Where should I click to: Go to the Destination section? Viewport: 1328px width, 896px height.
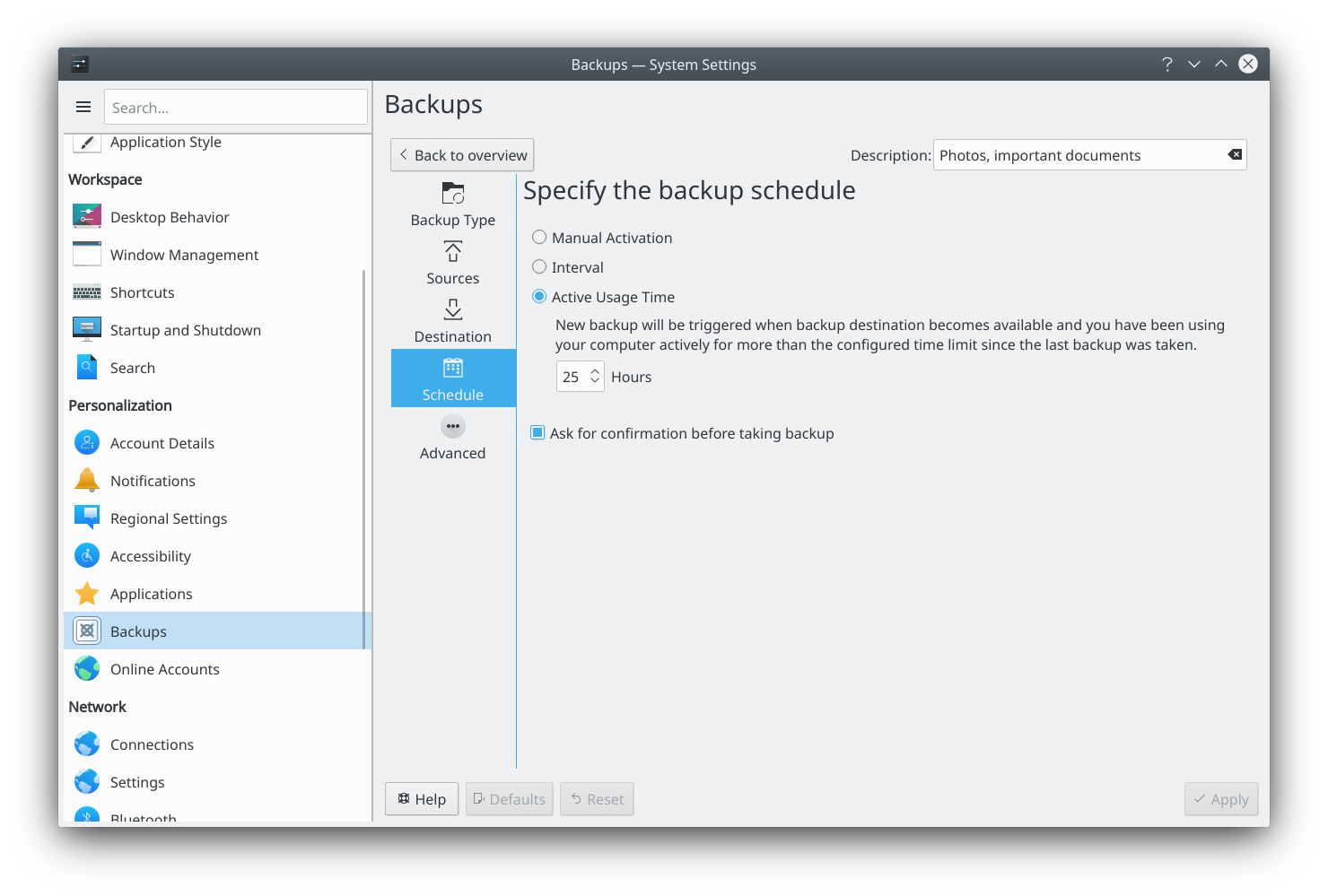click(453, 321)
